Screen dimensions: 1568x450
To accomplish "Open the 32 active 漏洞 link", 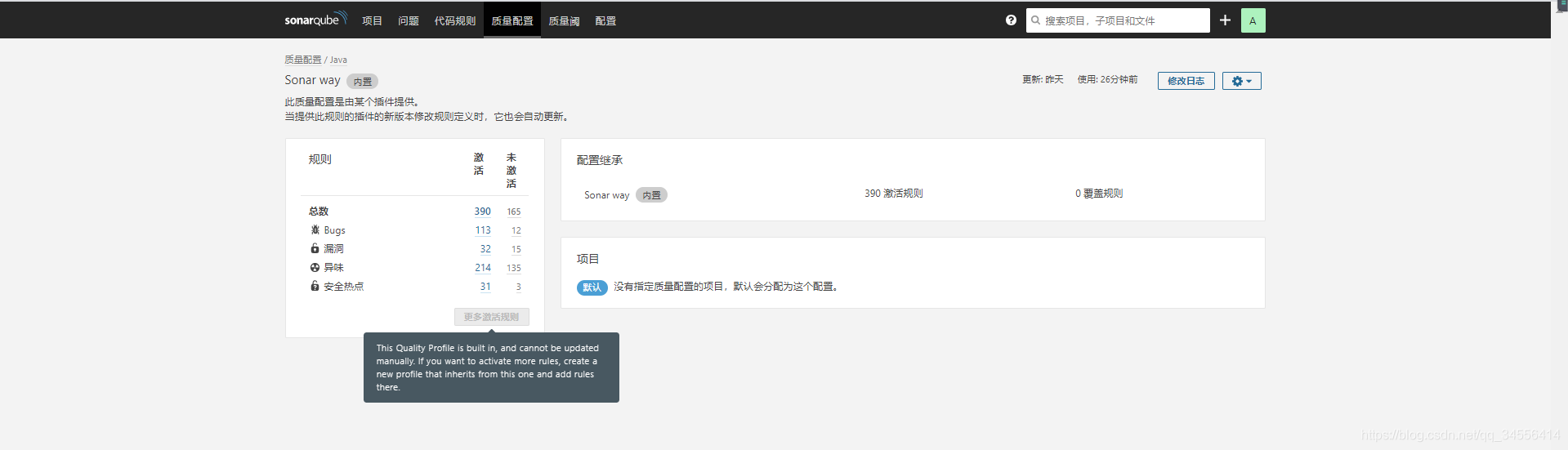I will coord(485,249).
